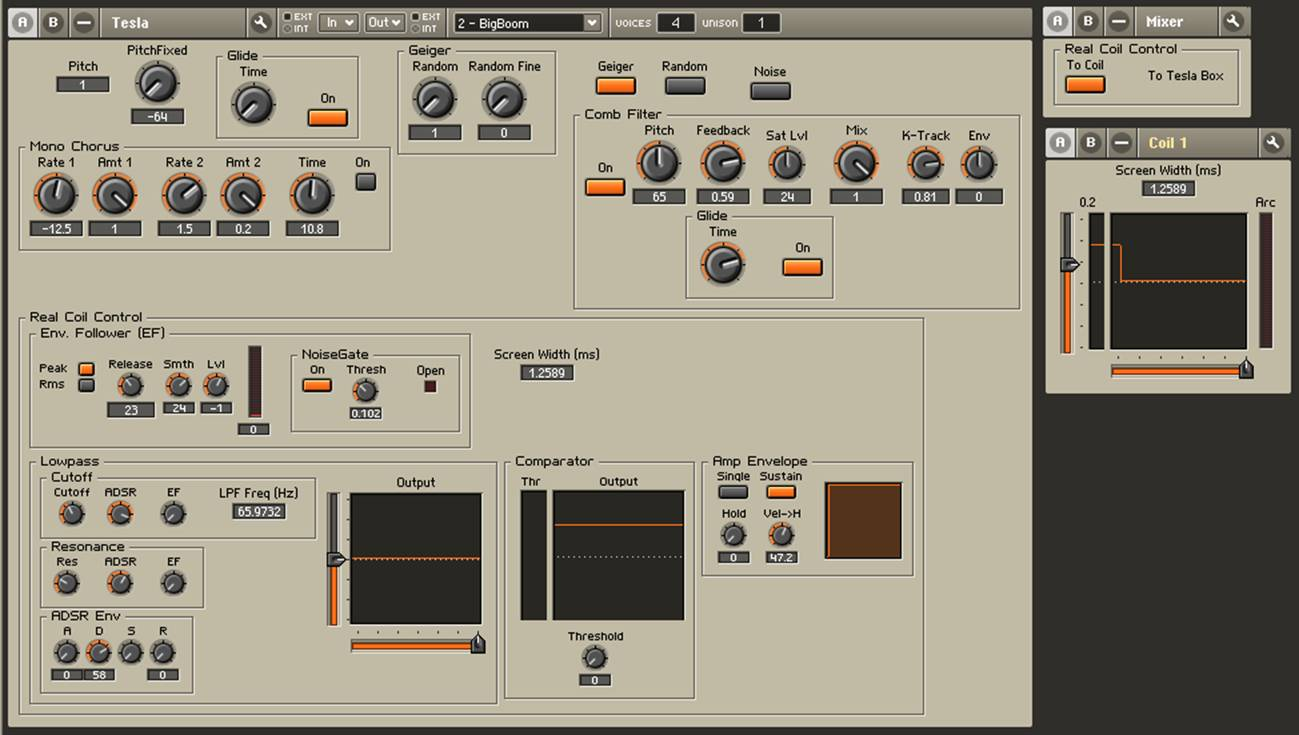Open the Out routing dropdown

click(385, 22)
